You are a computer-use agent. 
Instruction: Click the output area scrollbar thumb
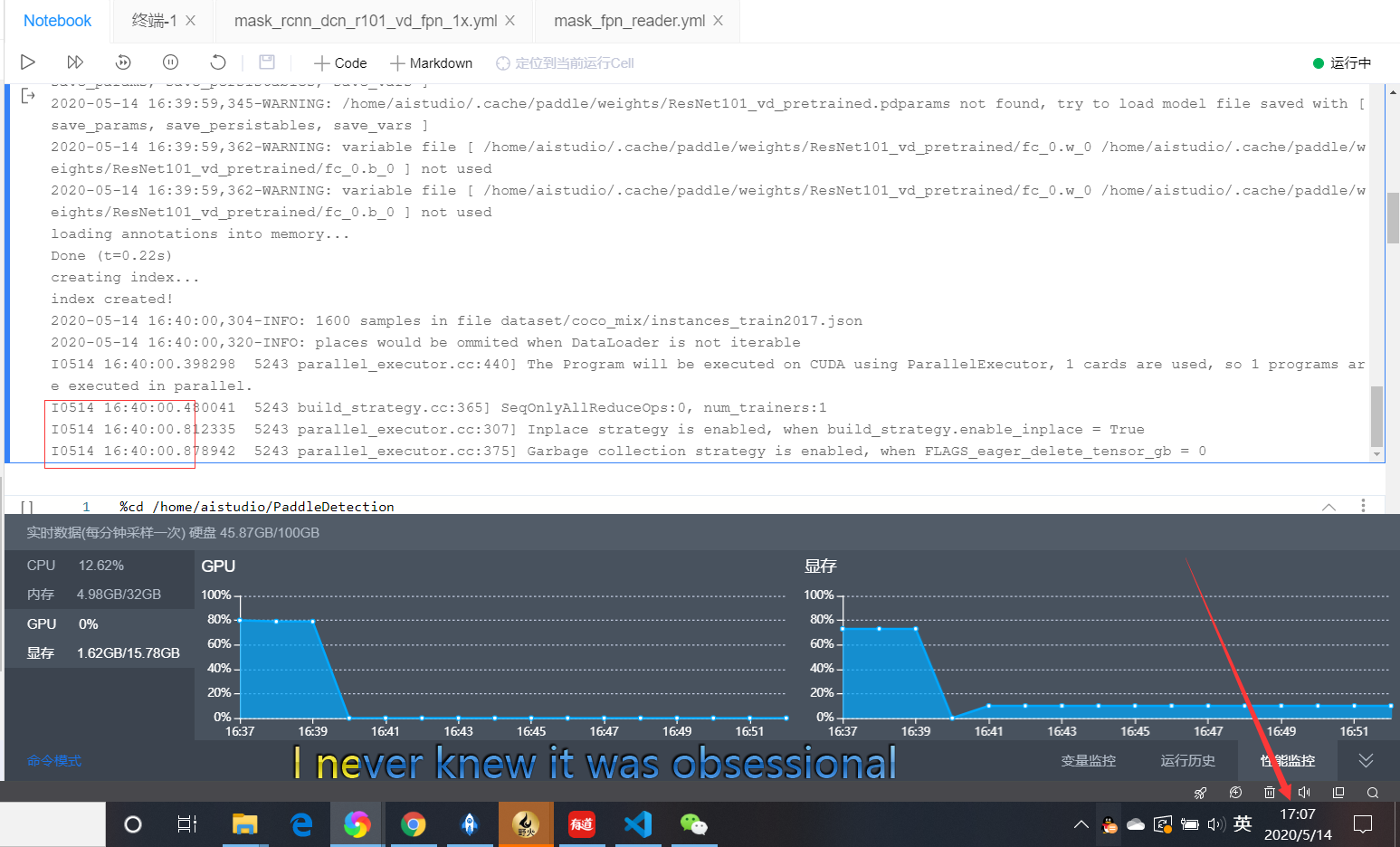[x=1377, y=416]
